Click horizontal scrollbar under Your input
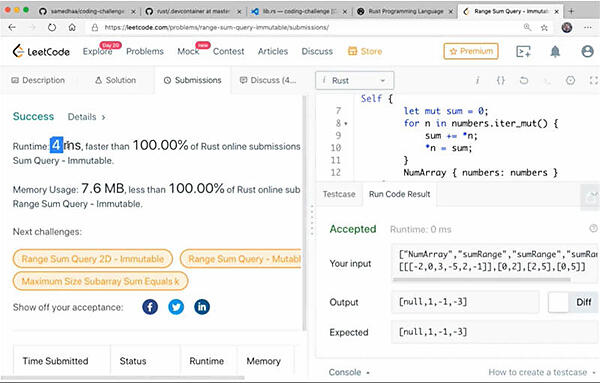 [x=481, y=280]
